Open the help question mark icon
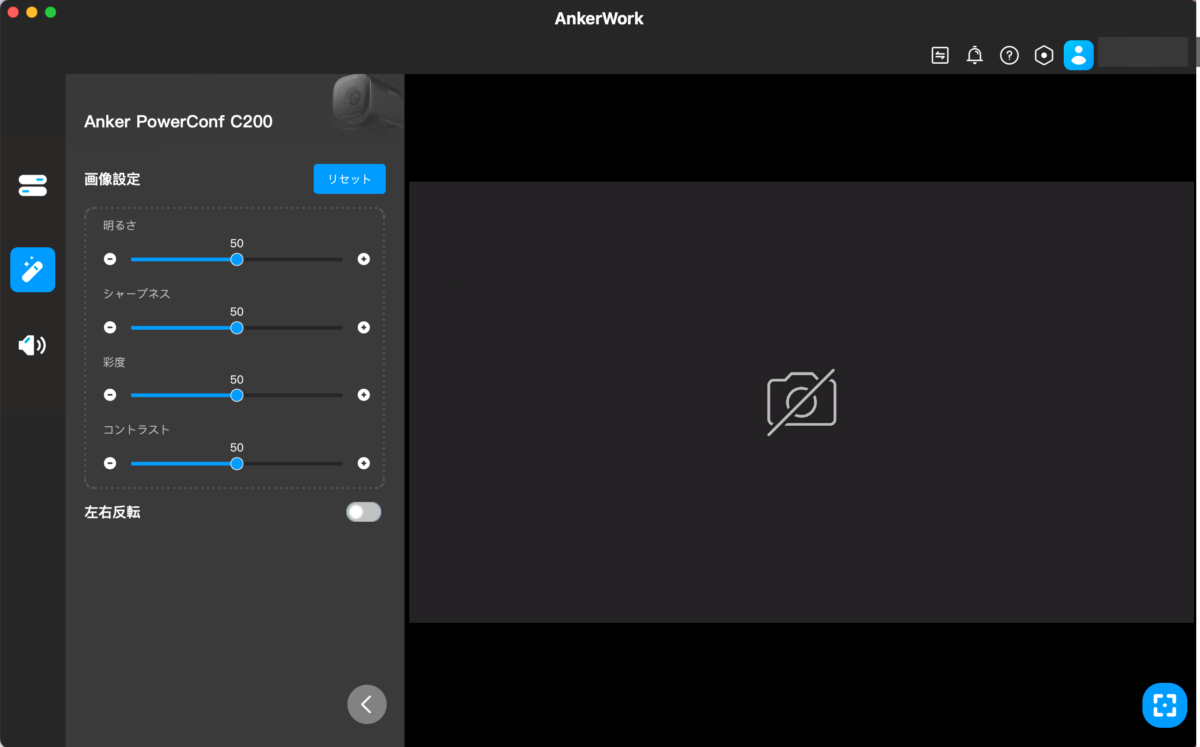 (1009, 55)
